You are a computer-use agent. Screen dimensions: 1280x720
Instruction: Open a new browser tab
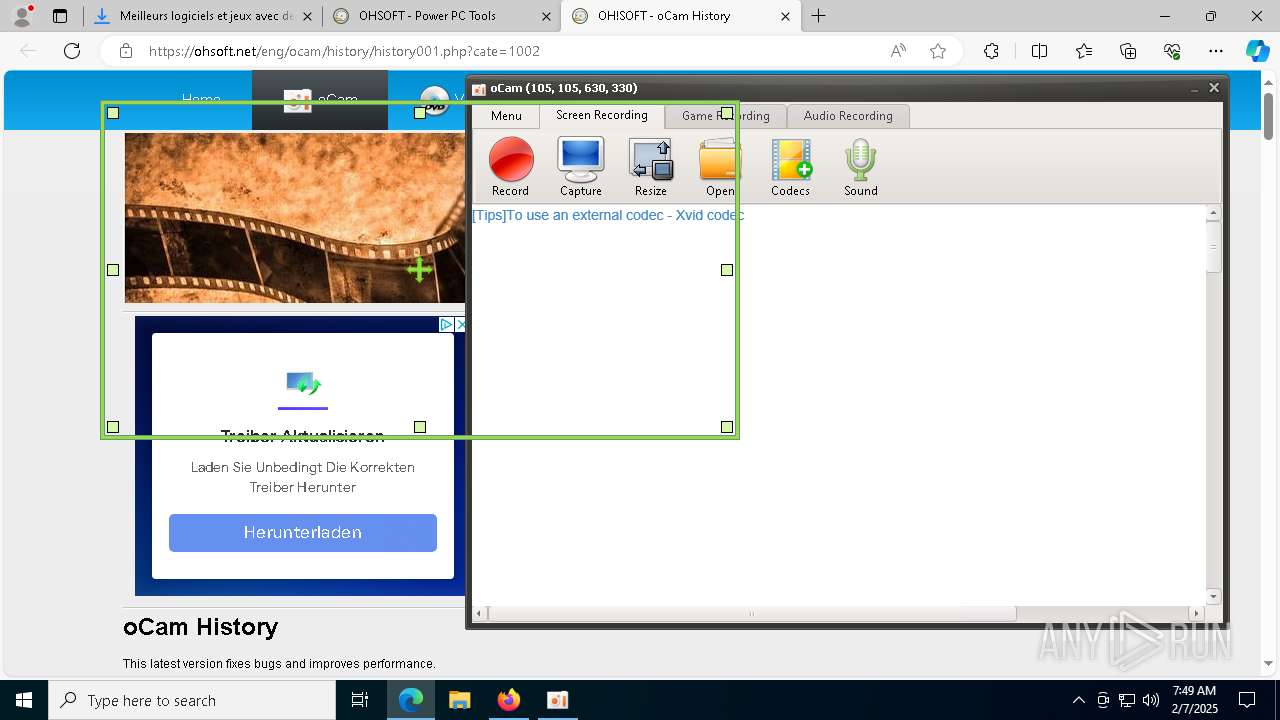click(819, 16)
